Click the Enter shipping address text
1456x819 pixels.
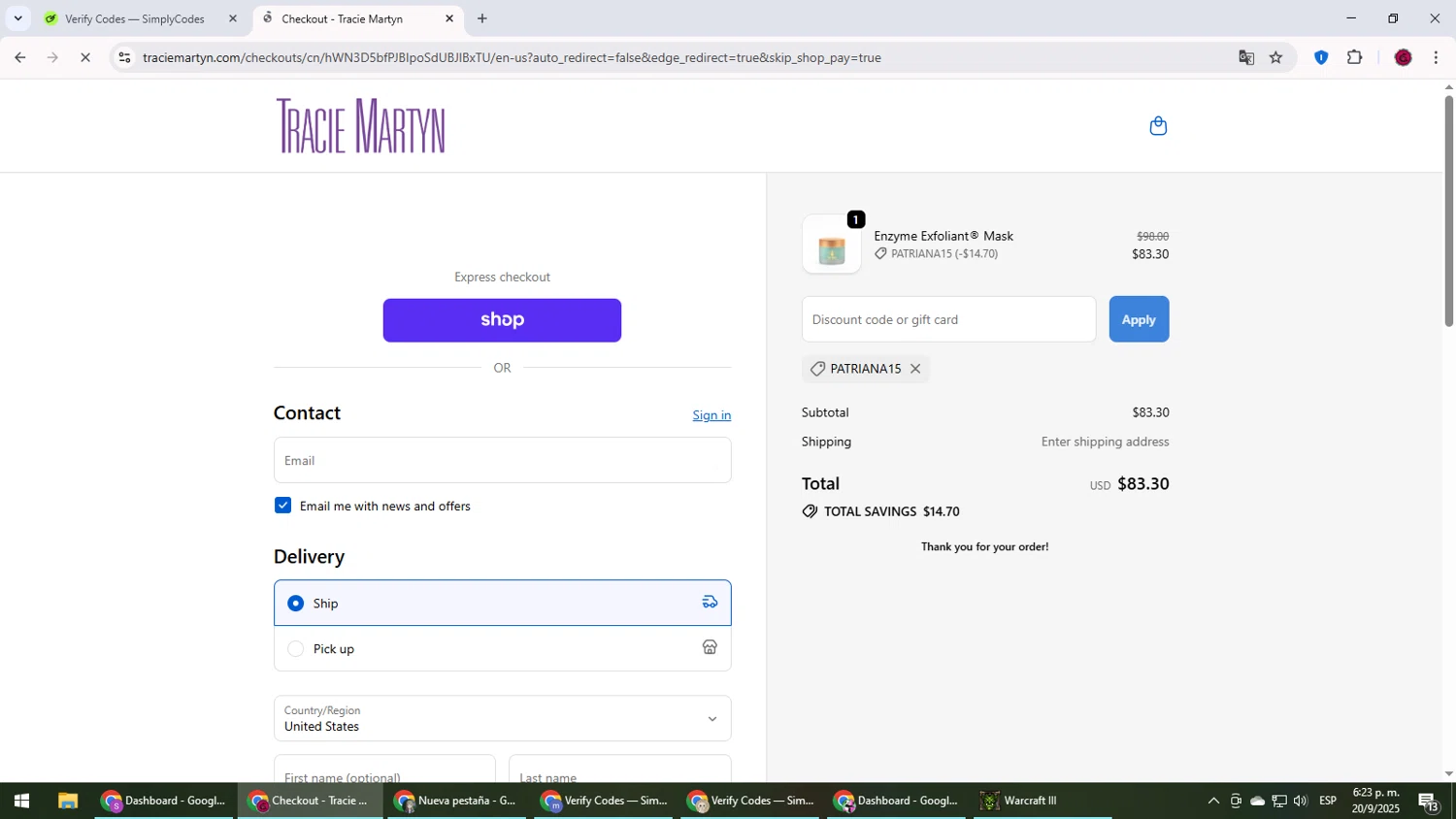point(1105,442)
